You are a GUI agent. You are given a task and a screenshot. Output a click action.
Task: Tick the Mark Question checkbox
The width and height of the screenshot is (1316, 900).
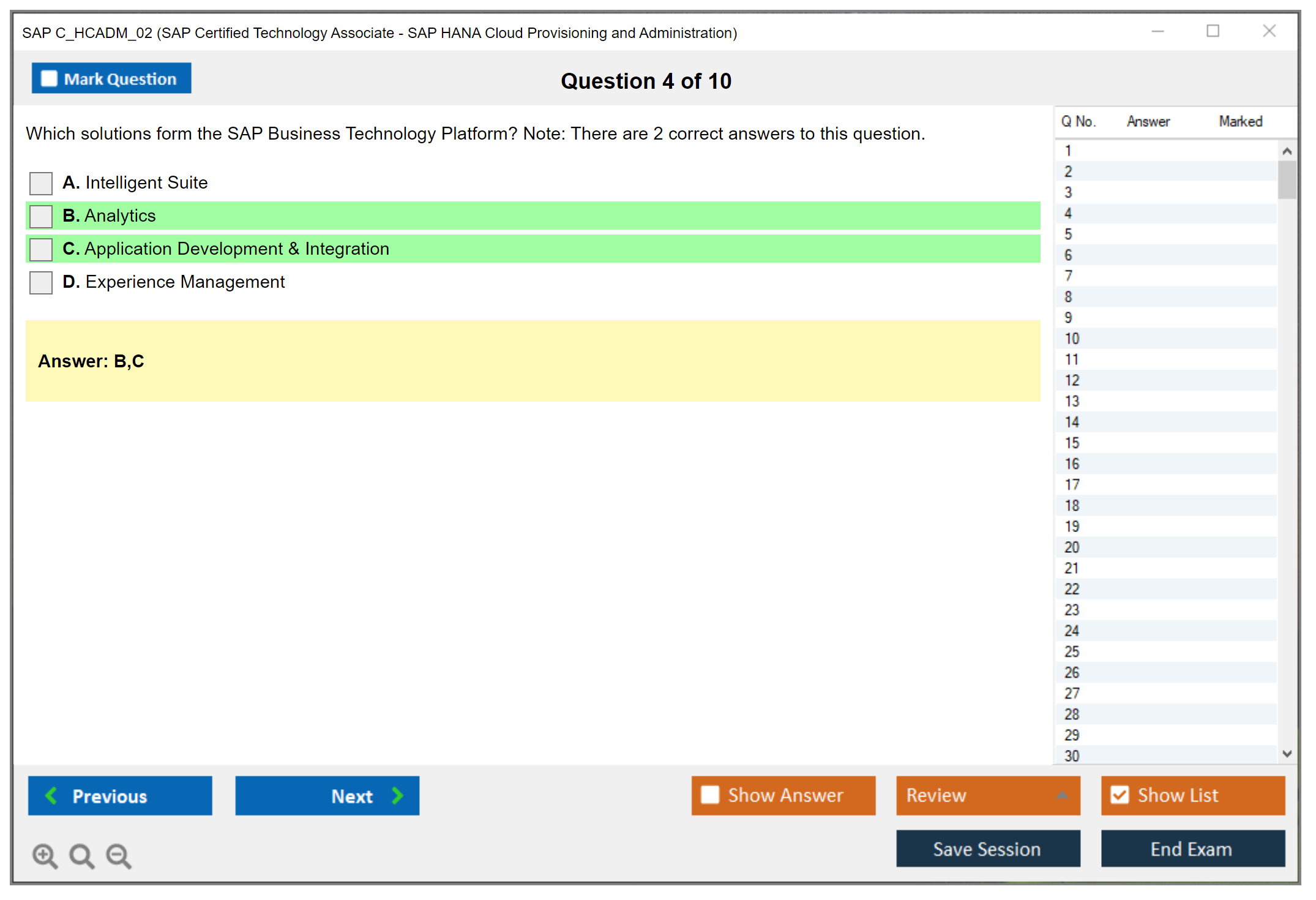click(x=49, y=79)
